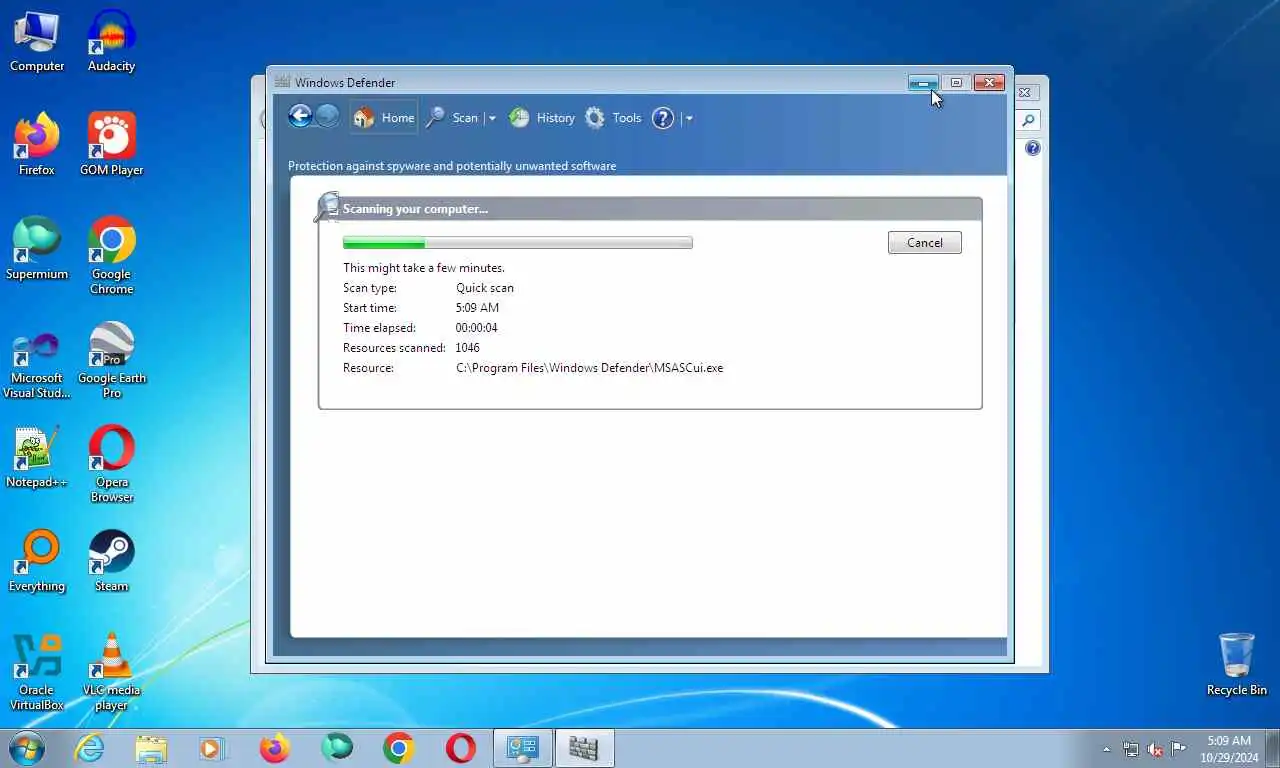The height and width of the screenshot is (768, 1280).
Task: Launch Supermium from the taskbar
Action: tap(337, 748)
